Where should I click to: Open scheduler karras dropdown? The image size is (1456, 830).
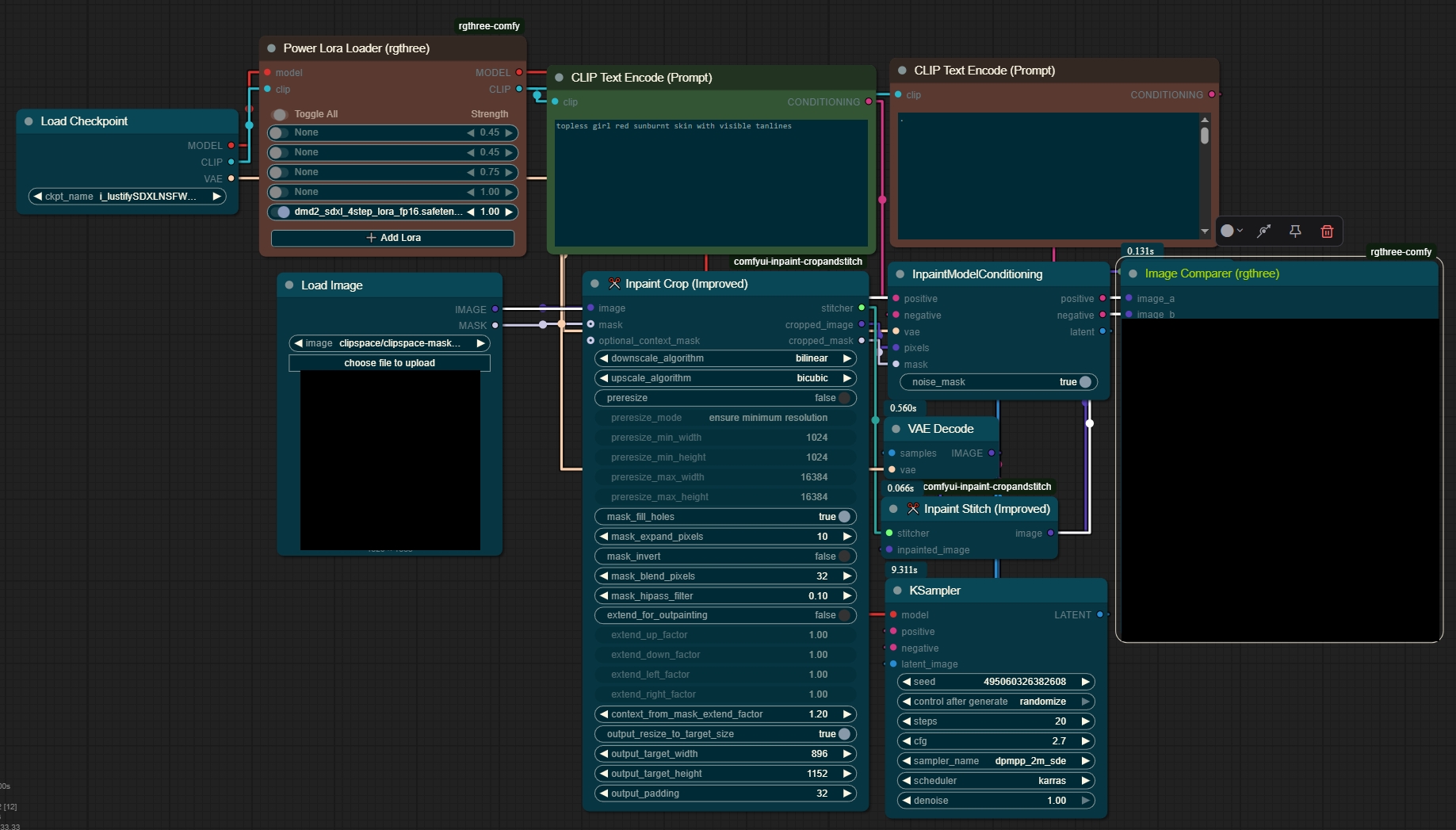[996, 781]
